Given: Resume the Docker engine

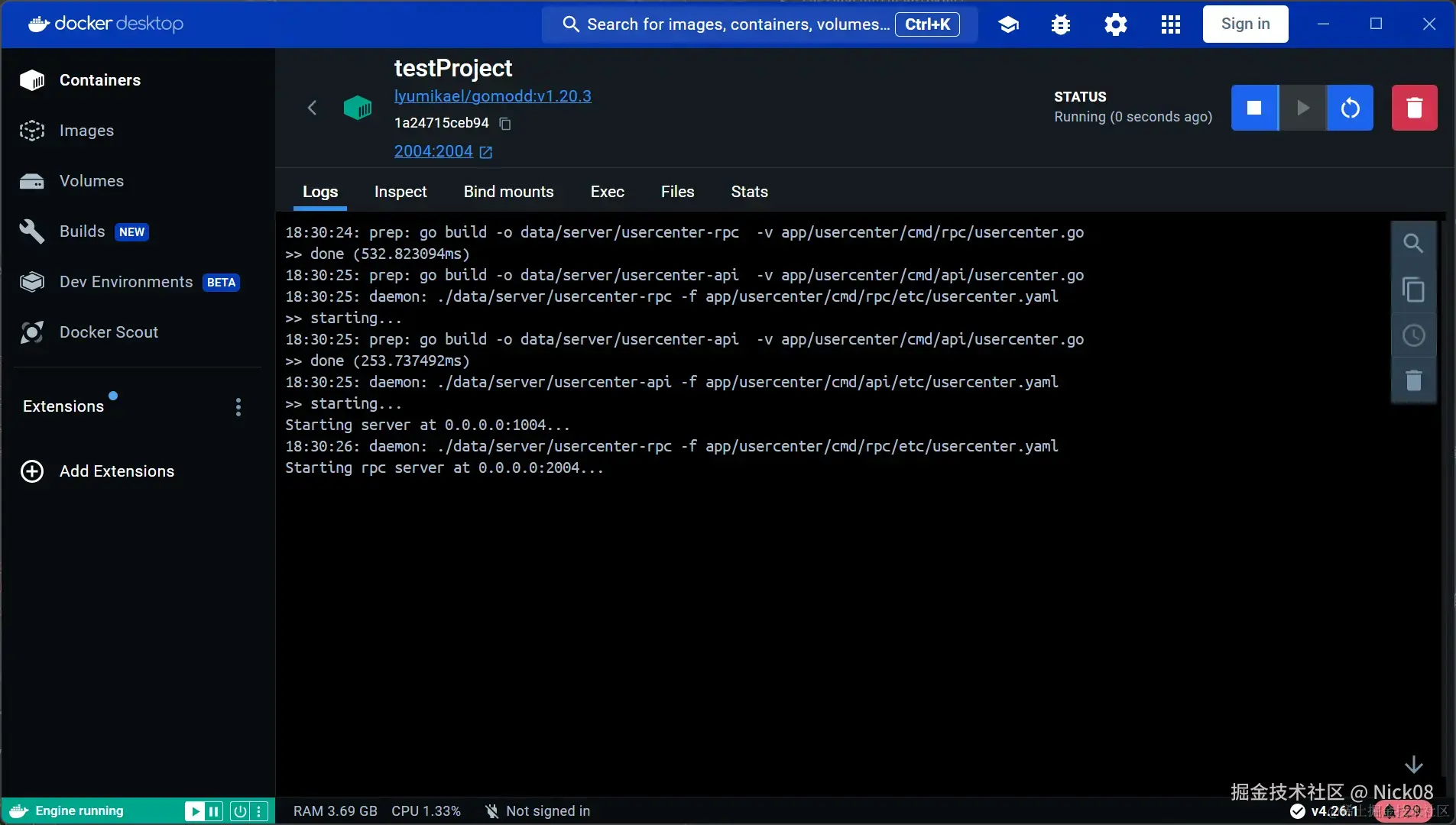Looking at the screenshot, I should point(195,811).
